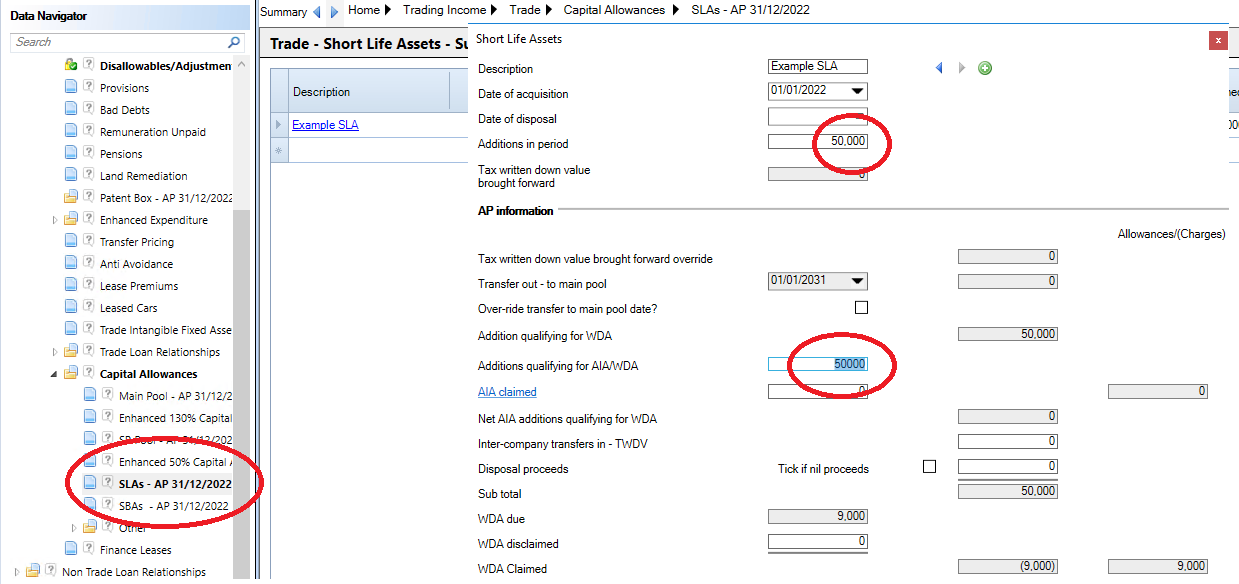The height and width of the screenshot is (584, 1239).
Task: Click the help icon beside Land Remediation
Action: [x=88, y=176]
